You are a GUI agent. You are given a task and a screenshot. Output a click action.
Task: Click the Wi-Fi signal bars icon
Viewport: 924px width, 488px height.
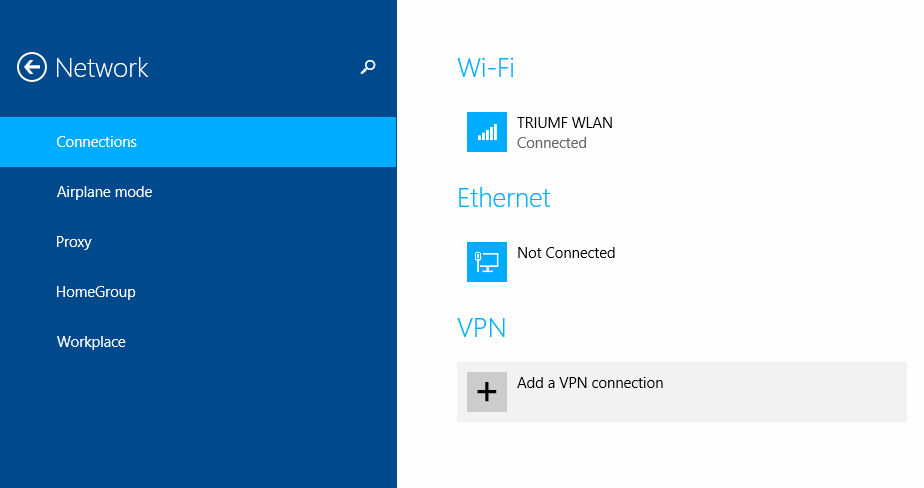pos(487,132)
